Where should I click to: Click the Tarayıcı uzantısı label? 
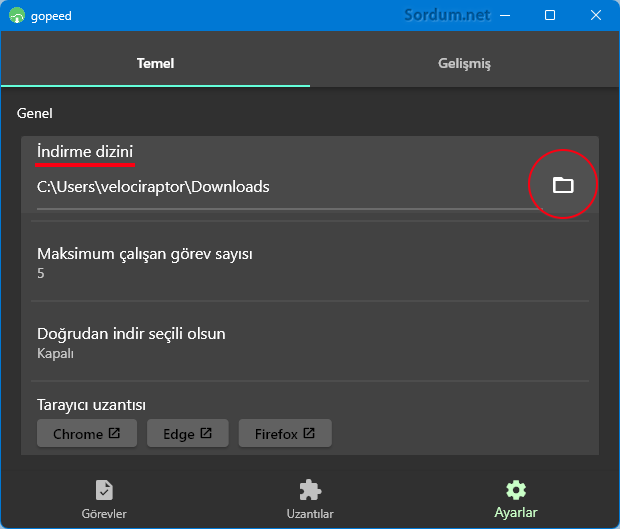pos(91,405)
